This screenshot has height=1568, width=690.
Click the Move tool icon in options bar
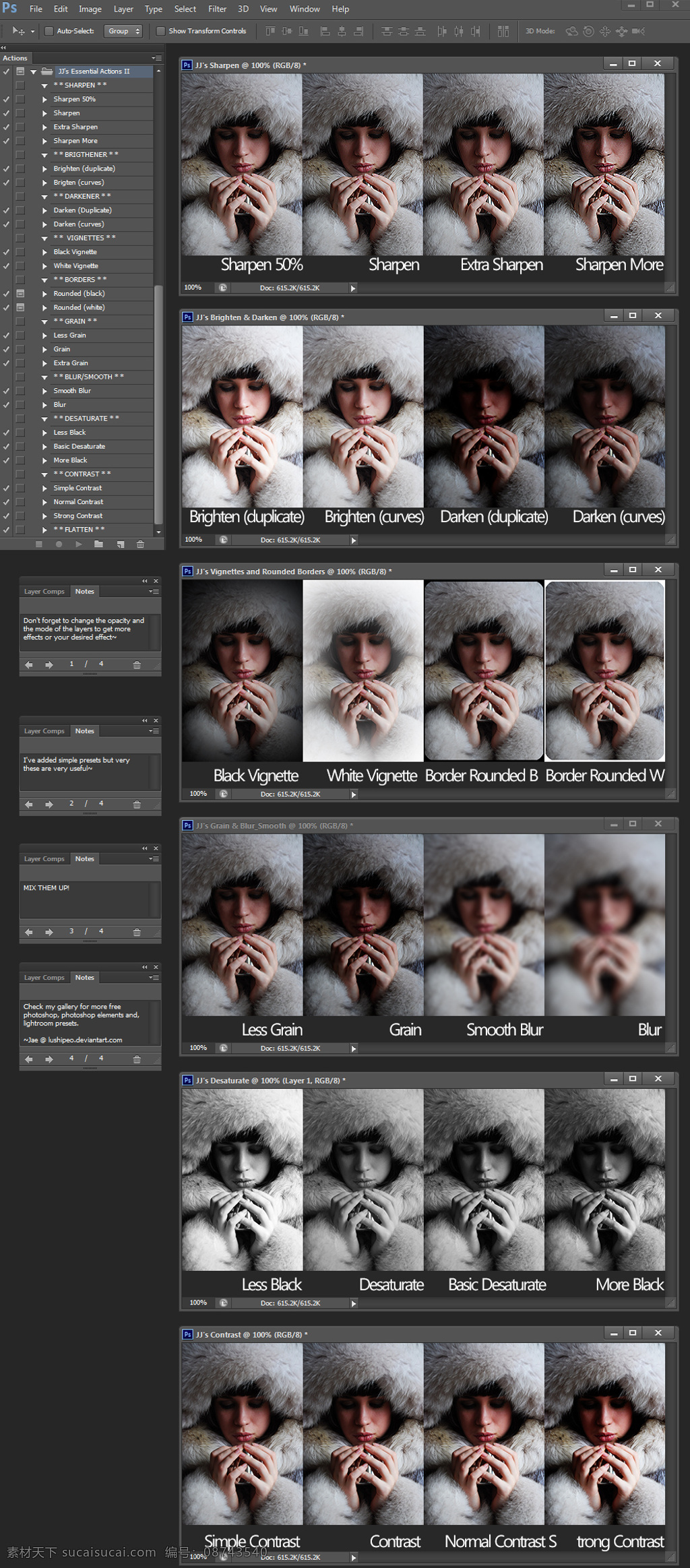(19, 31)
